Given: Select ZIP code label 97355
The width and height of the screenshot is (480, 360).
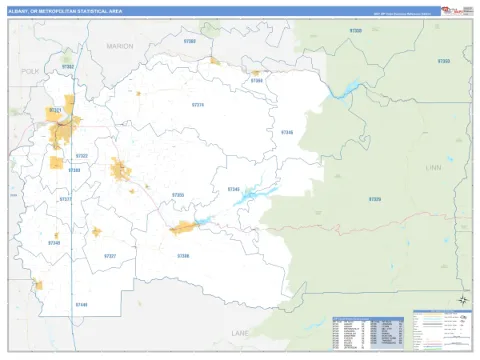Looking at the screenshot, I should (178, 195).
